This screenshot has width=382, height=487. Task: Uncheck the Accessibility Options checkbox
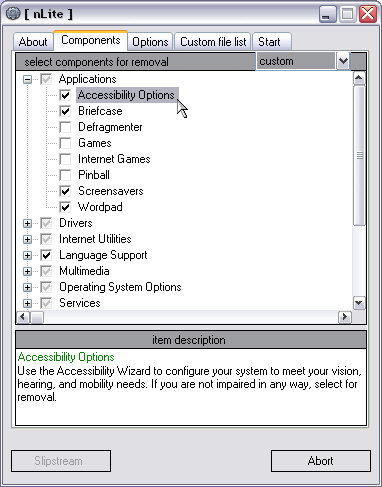coord(65,95)
